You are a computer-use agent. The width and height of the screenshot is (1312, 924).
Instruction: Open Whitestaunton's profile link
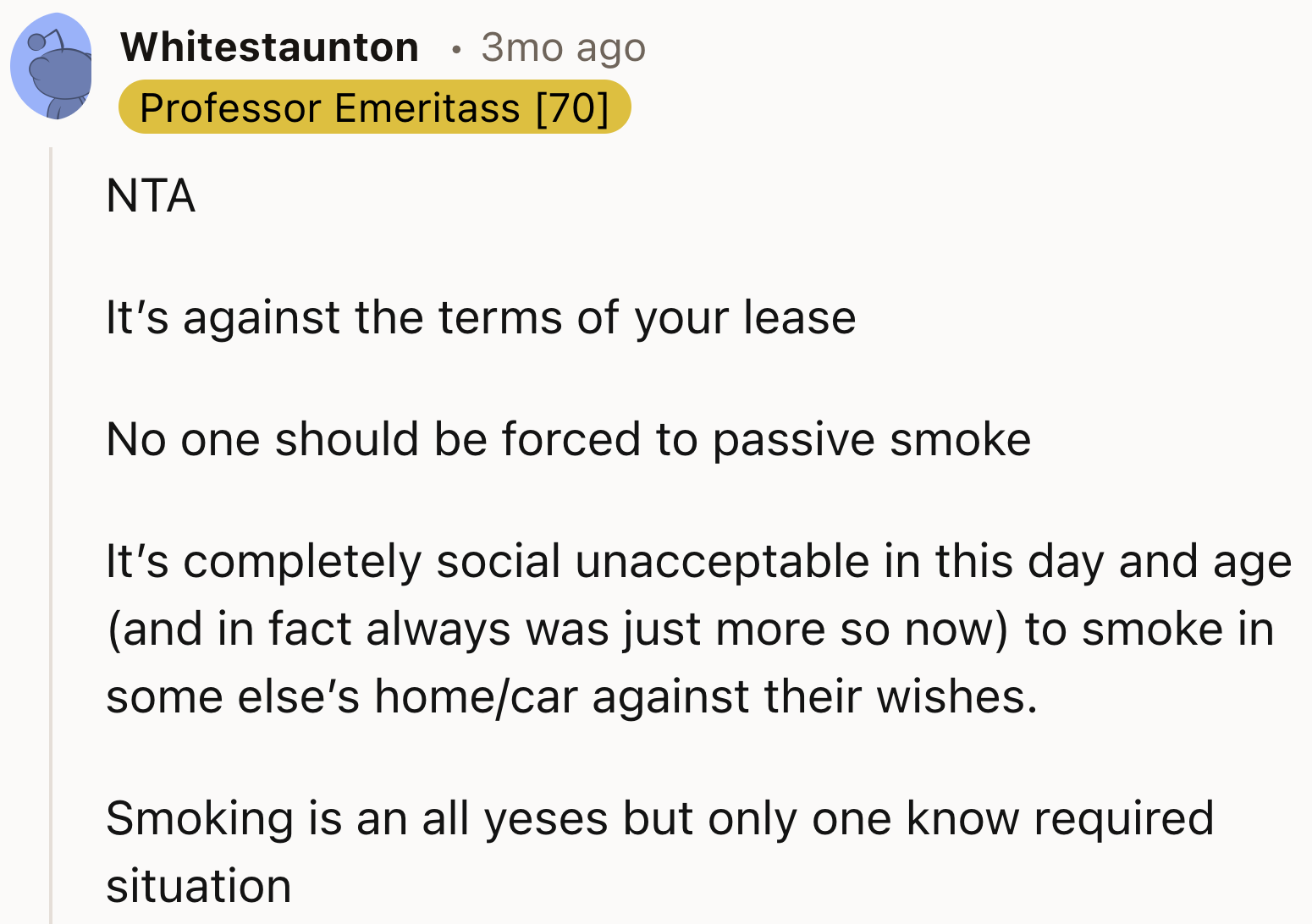pyautogui.click(x=269, y=47)
